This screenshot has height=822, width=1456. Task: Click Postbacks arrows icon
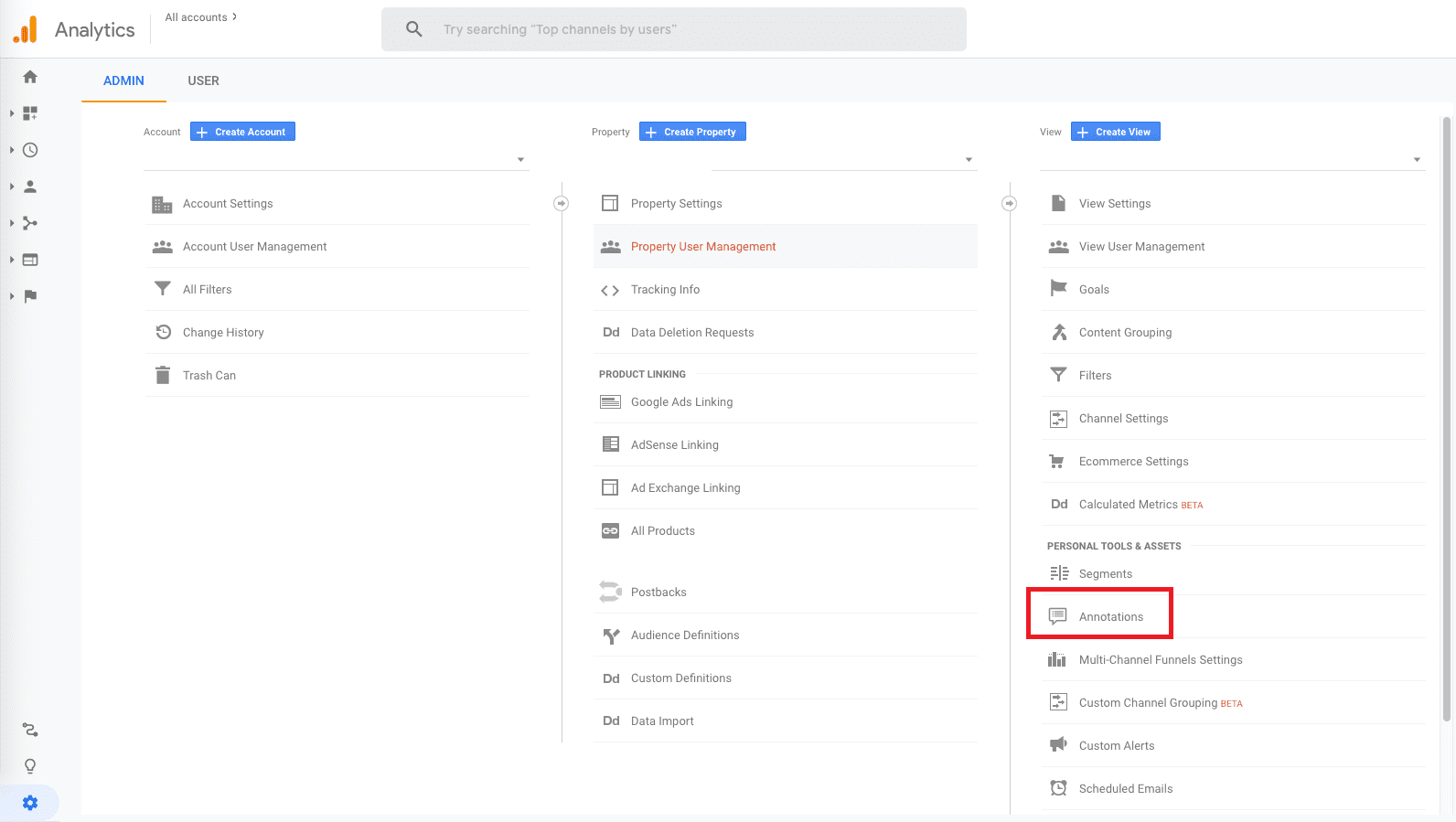click(610, 592)
